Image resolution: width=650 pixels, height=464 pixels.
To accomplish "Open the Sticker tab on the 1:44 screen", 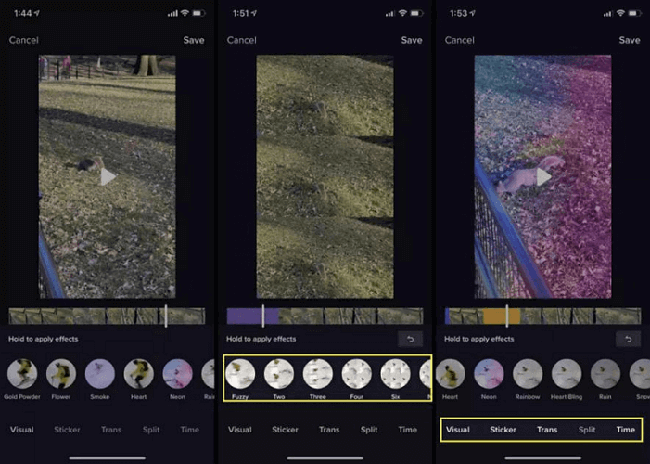I will (x=67, y=430).
